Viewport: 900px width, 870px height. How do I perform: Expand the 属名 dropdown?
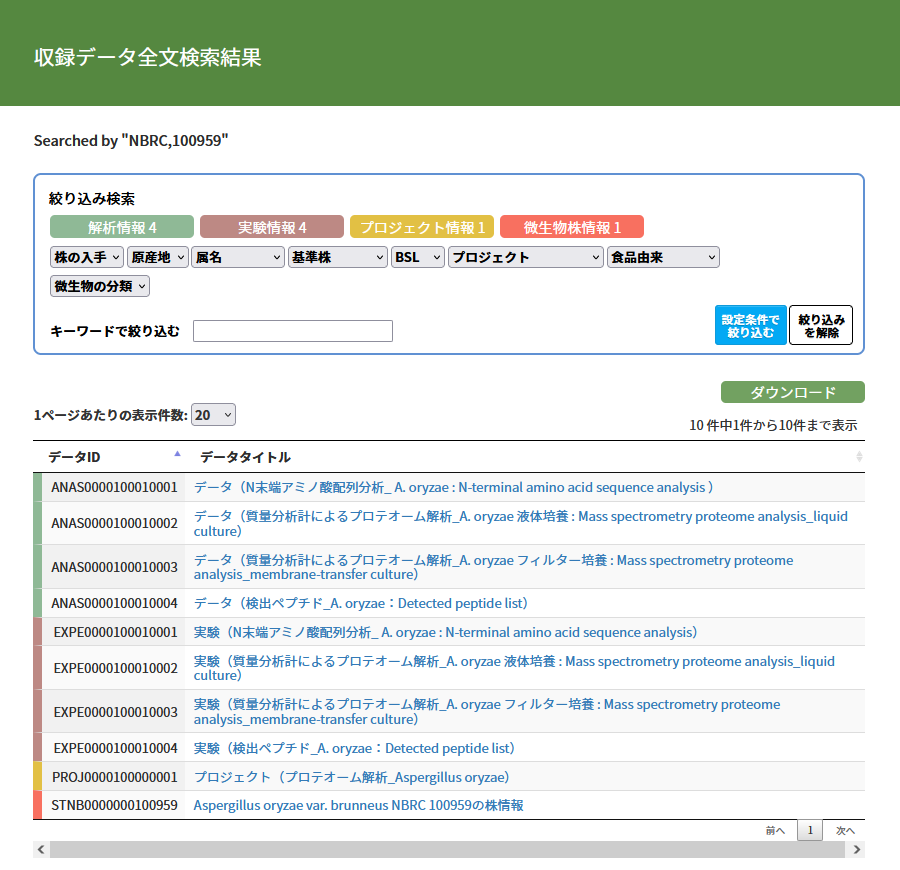pos(238,257)
